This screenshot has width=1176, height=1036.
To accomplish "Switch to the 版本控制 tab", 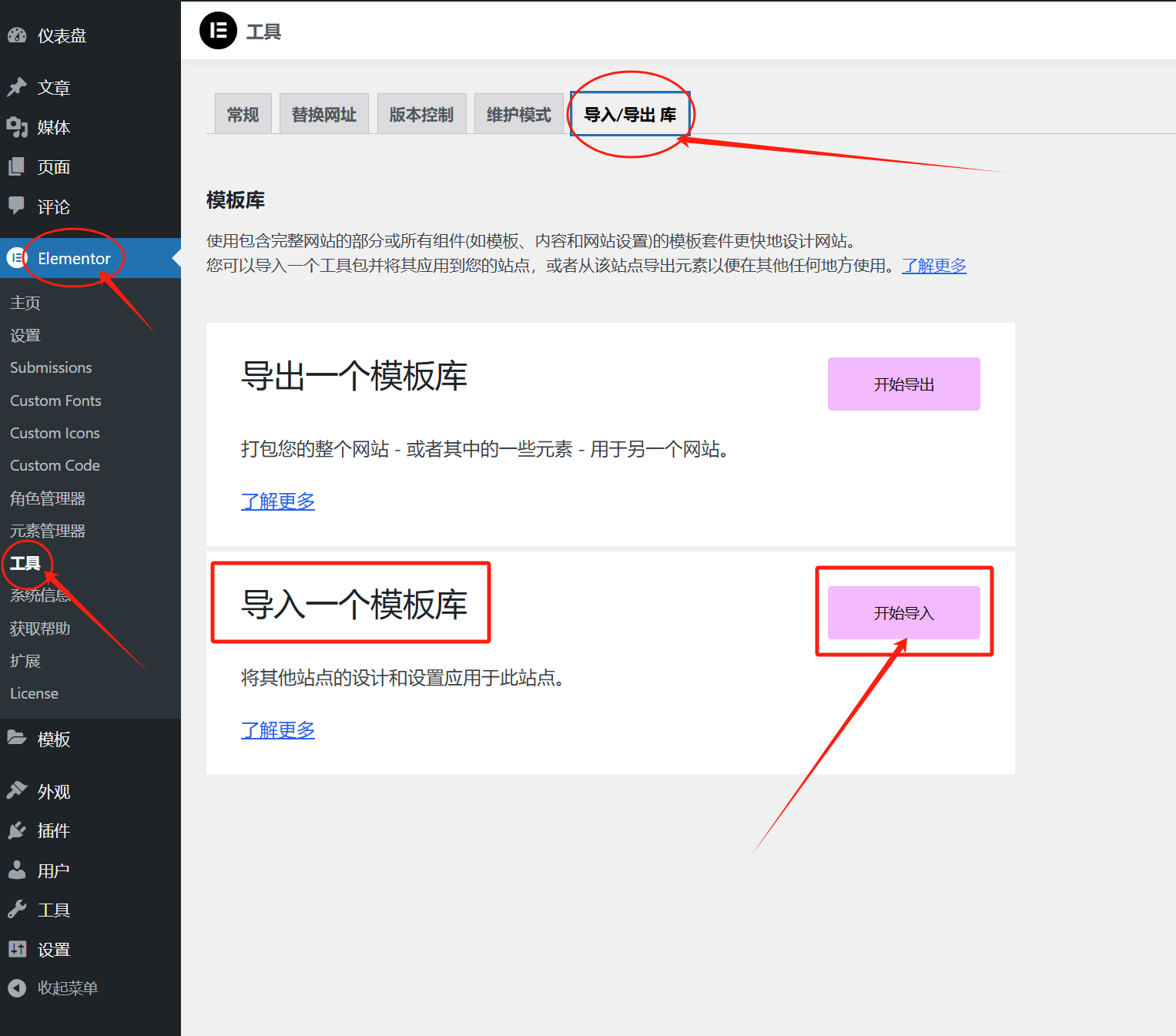I will pos(421,112).
